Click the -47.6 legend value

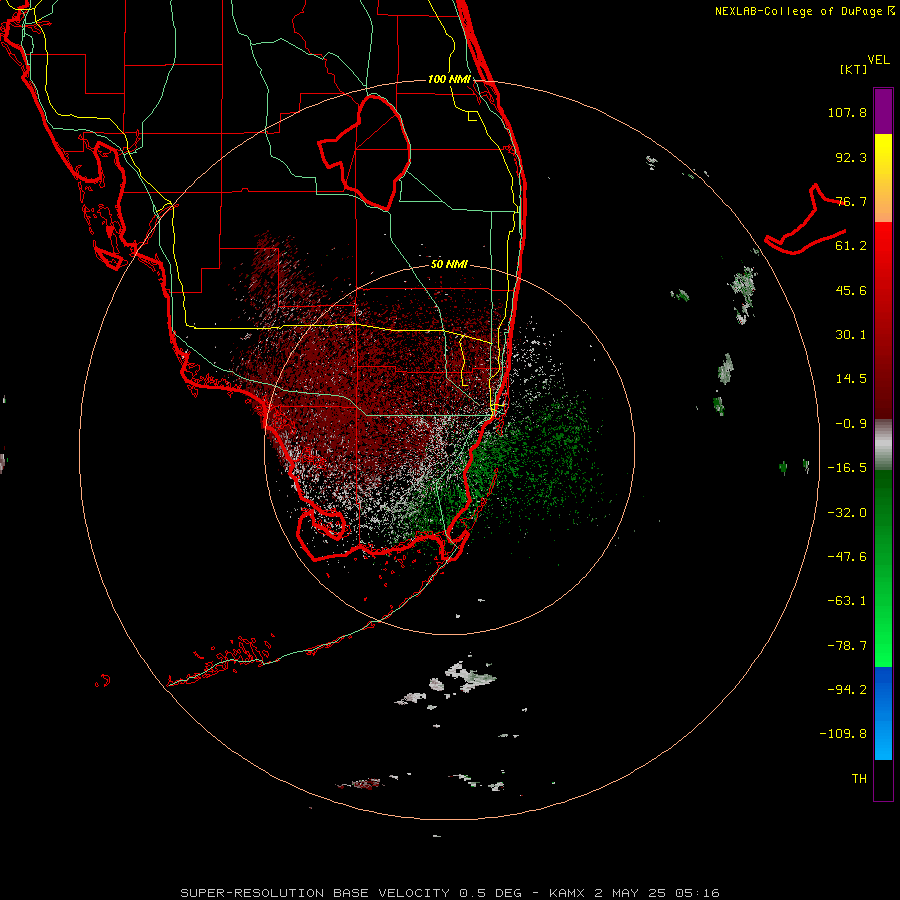pyautogui.click(x=847, y=557)
